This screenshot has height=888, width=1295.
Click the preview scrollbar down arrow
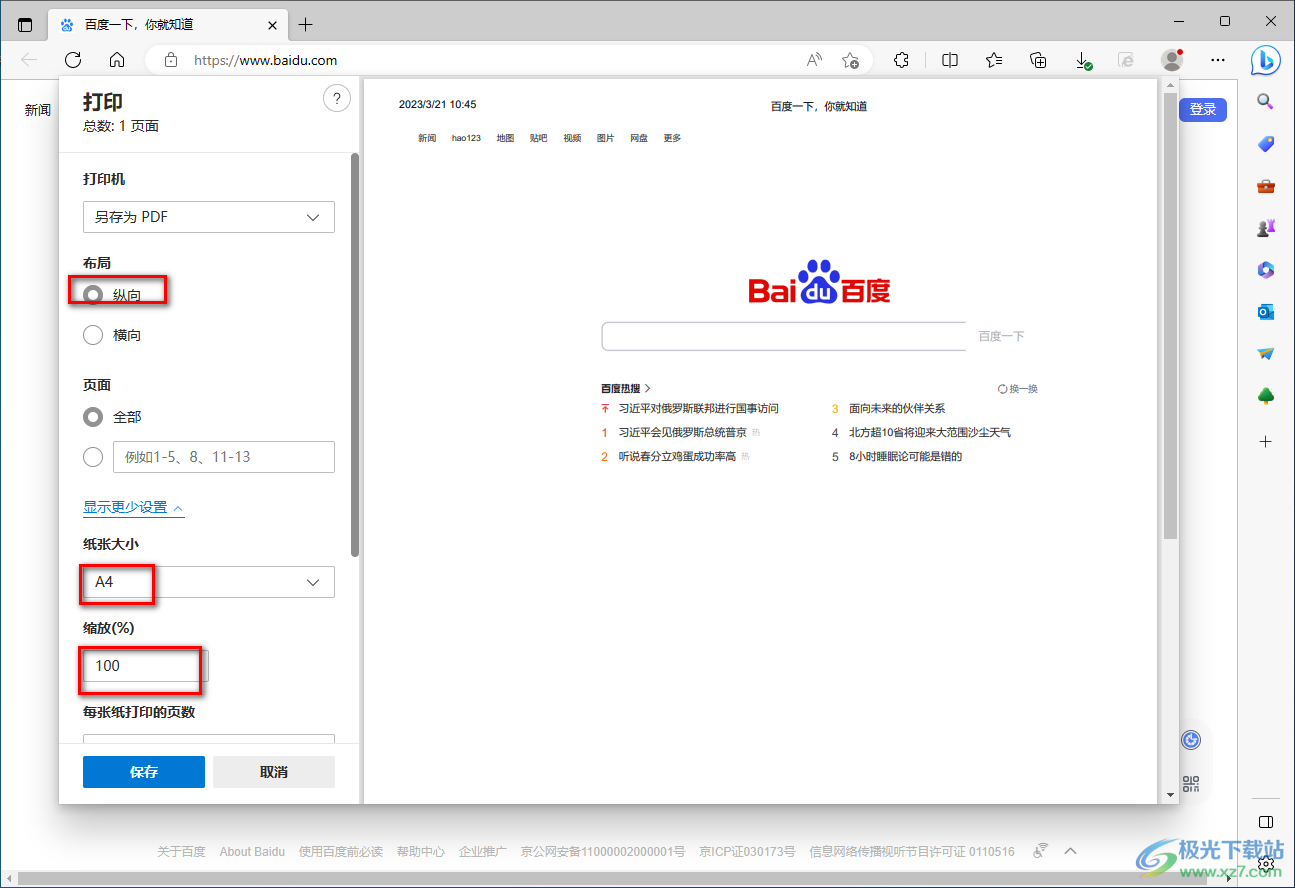tap(1171, 795)
